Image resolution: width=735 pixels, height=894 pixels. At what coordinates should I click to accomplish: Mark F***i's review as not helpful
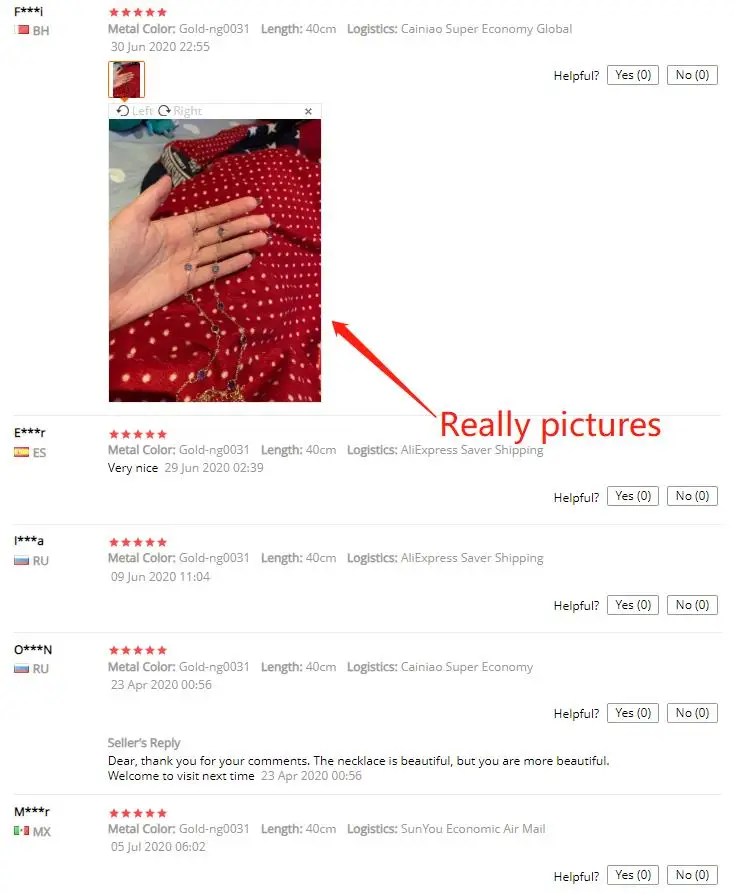coord(692,75)
